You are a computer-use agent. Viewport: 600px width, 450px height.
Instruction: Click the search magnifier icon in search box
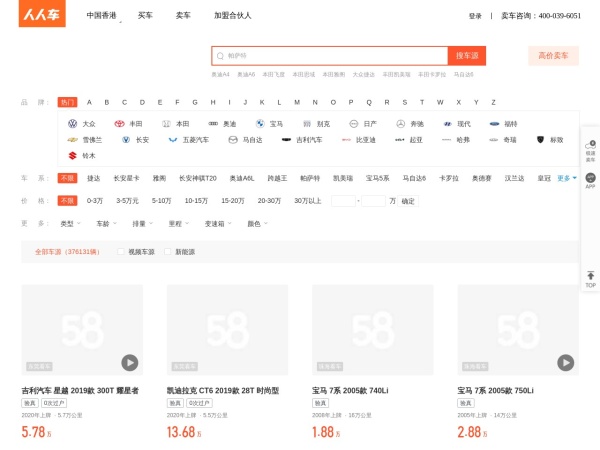(x=220, y=56)
